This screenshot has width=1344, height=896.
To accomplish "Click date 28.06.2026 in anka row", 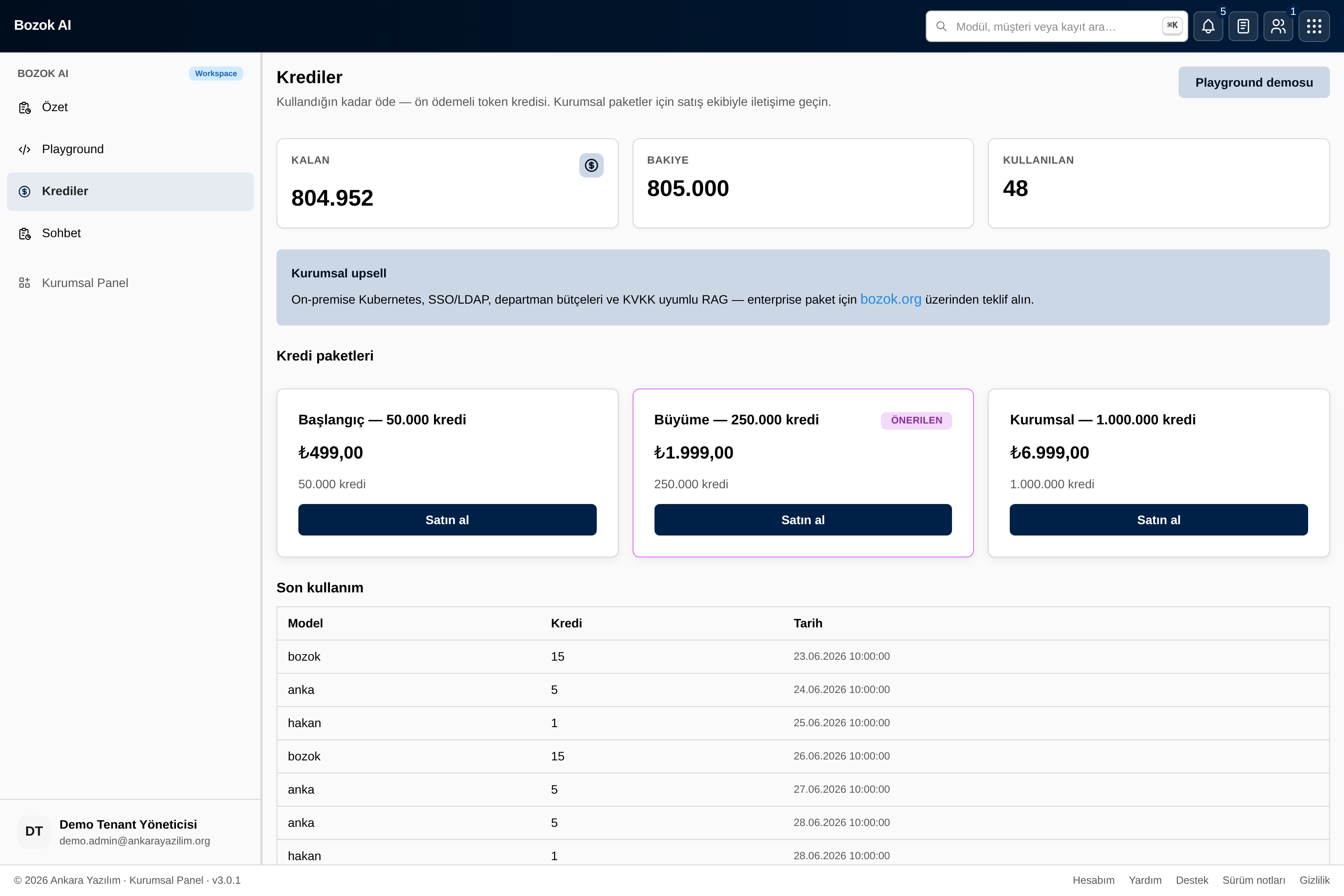I will 841,822.
